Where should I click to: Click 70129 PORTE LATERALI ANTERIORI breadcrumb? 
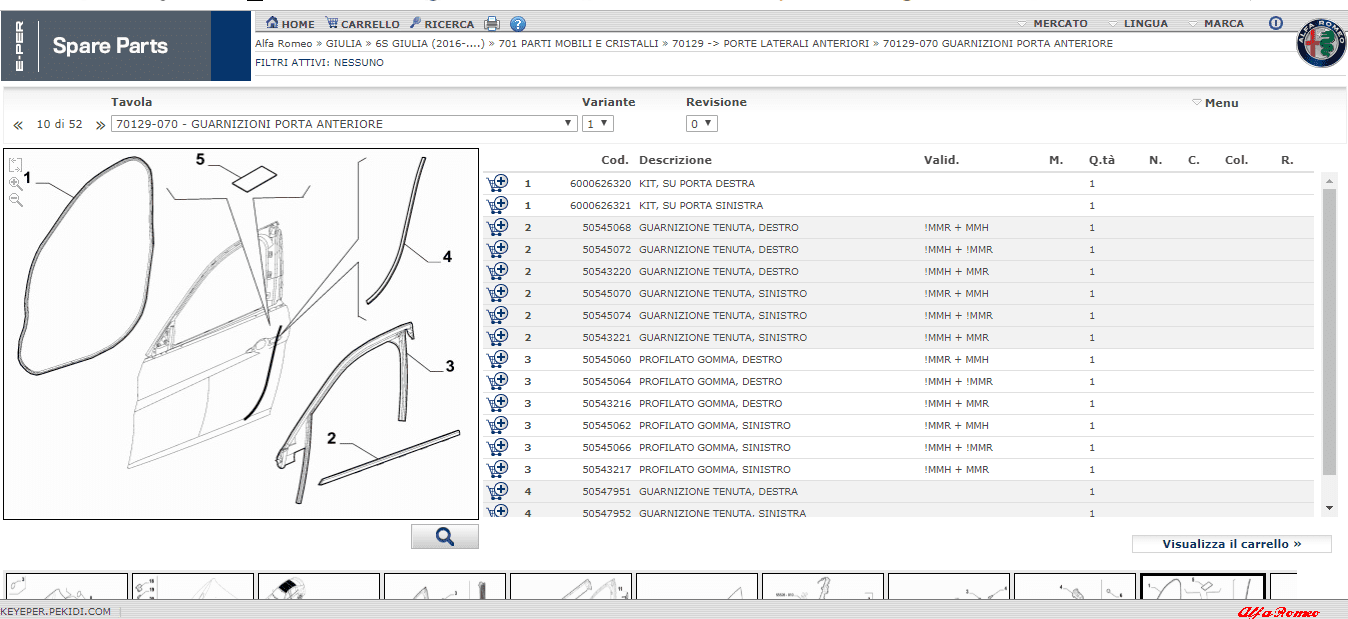[770, 44]
